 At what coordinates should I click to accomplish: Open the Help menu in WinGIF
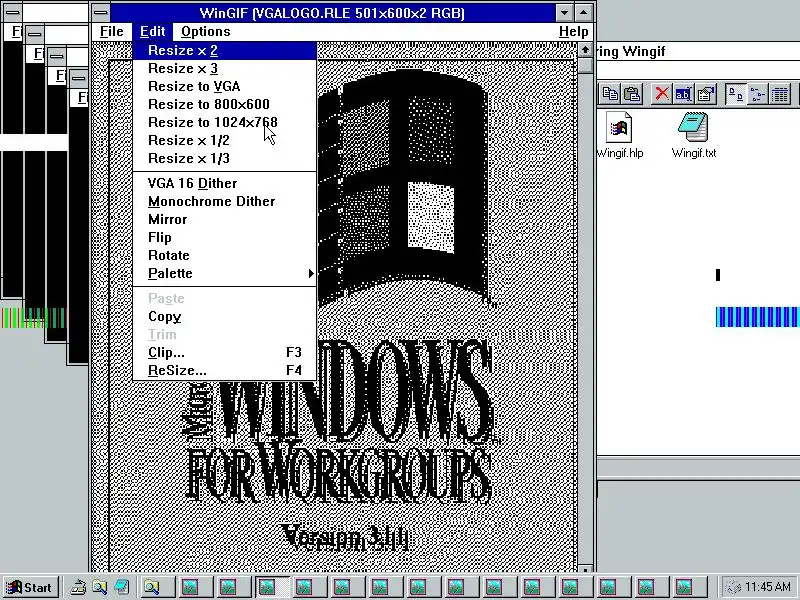[573, 32]
